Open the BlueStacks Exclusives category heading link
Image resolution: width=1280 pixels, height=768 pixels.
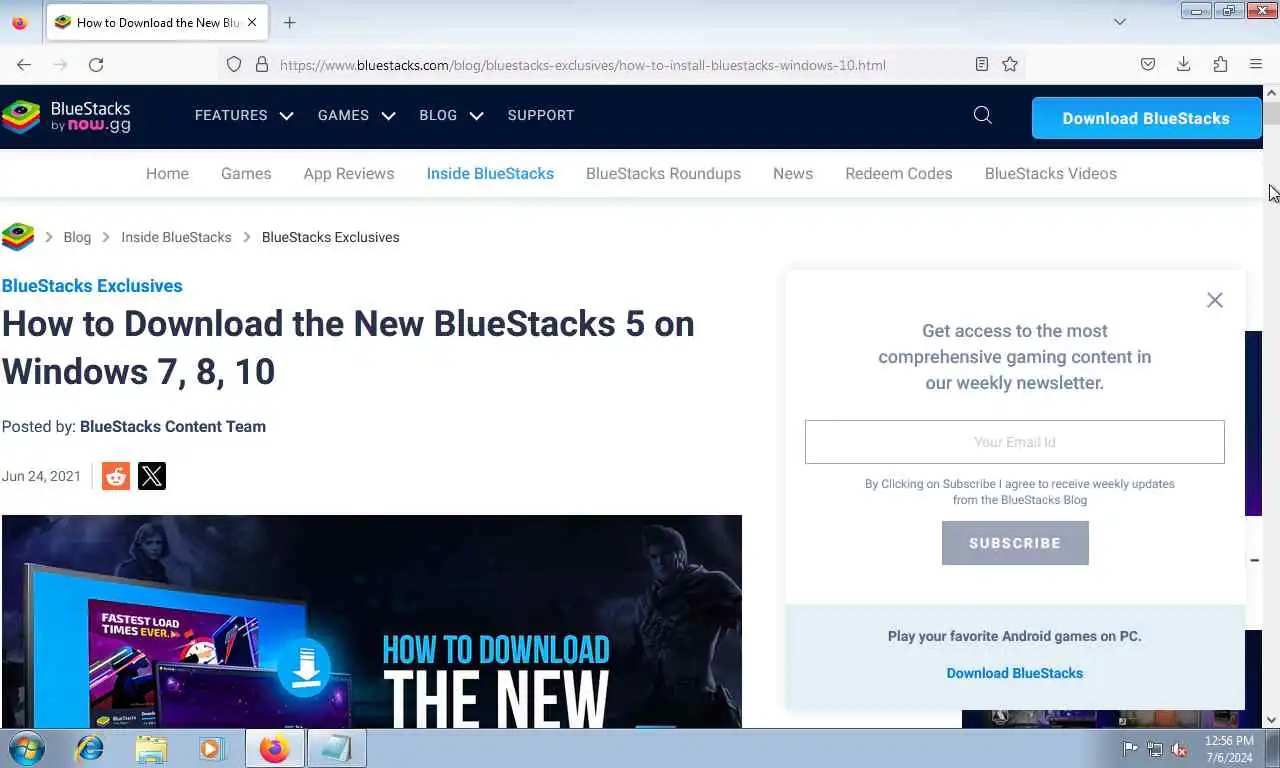coord(92,286)
